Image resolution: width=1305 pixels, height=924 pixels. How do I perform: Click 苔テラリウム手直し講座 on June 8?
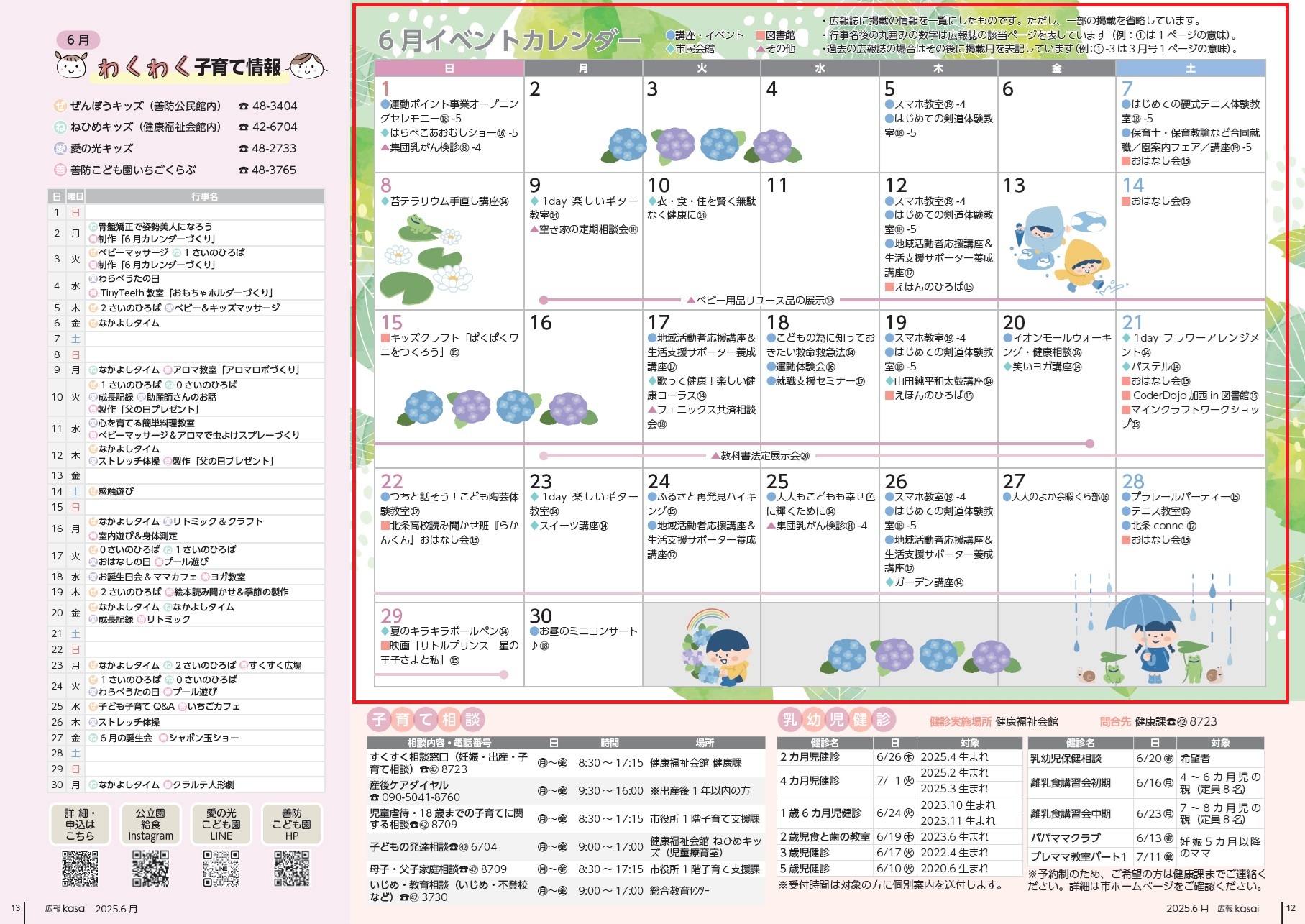[x=444, y=201]
